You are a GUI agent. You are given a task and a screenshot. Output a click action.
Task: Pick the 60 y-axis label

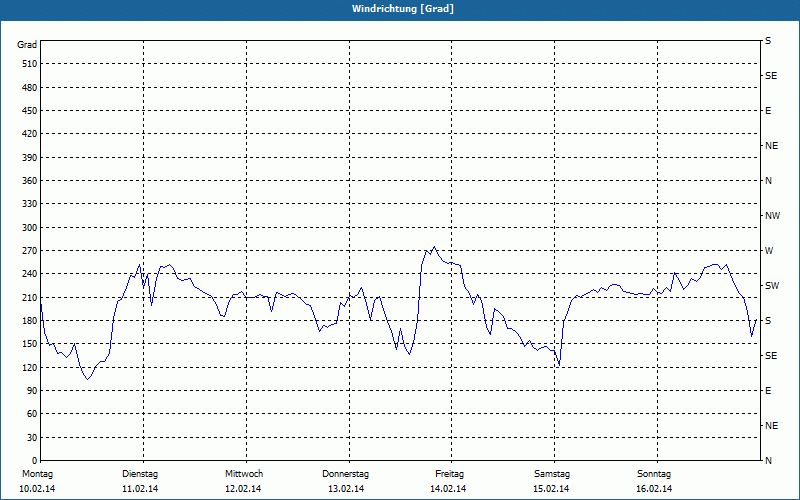(x=32, y=413)
